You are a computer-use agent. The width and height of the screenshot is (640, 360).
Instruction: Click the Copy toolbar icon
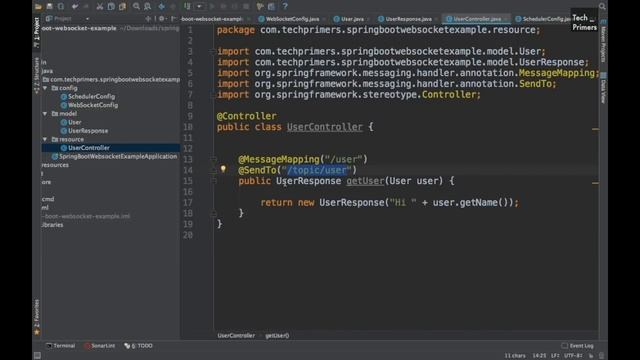click(111, 7)
